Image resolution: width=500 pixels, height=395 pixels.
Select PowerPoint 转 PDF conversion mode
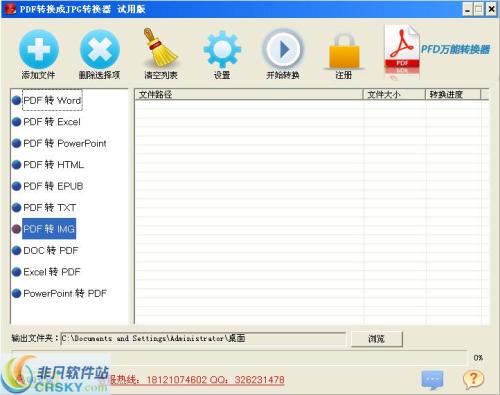65,293
